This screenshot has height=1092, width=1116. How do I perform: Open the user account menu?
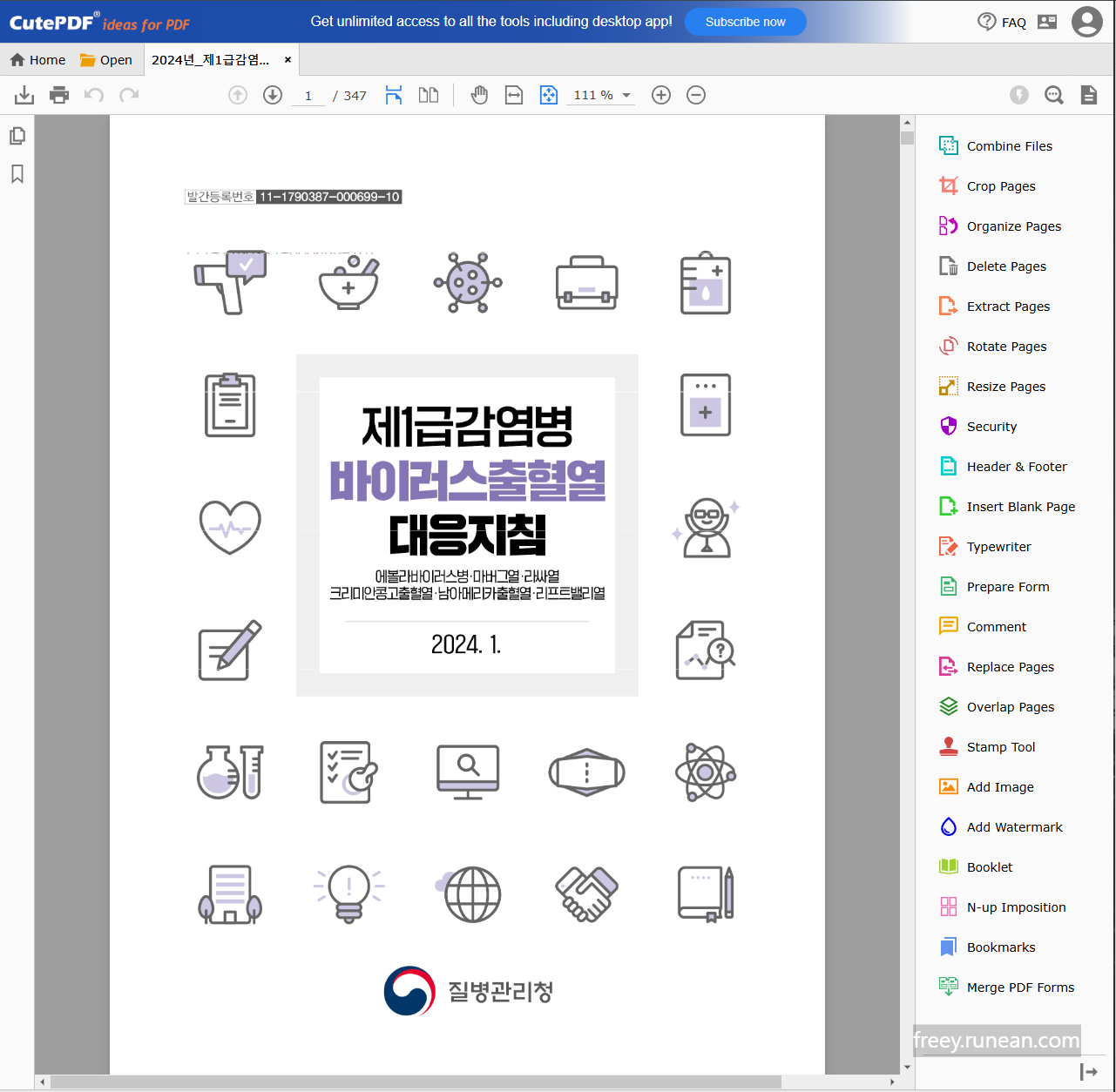[1086, 22]
